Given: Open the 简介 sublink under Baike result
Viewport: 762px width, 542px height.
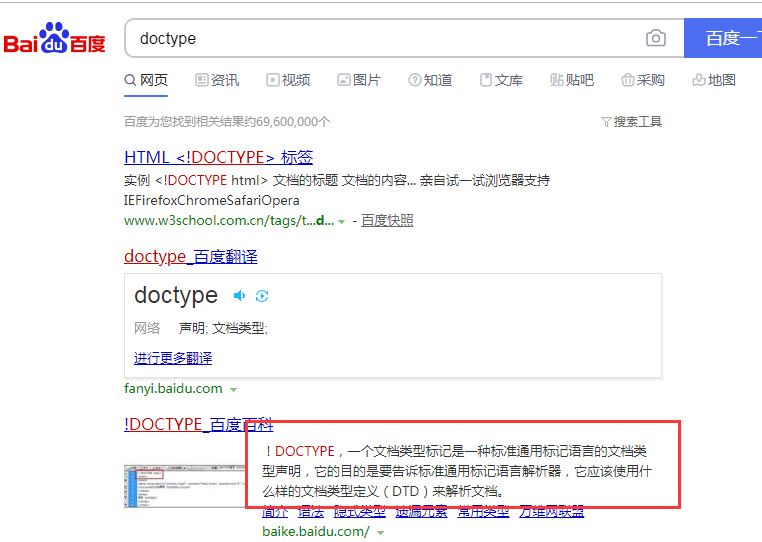Looking at the screenshot, I should (275, 512).
